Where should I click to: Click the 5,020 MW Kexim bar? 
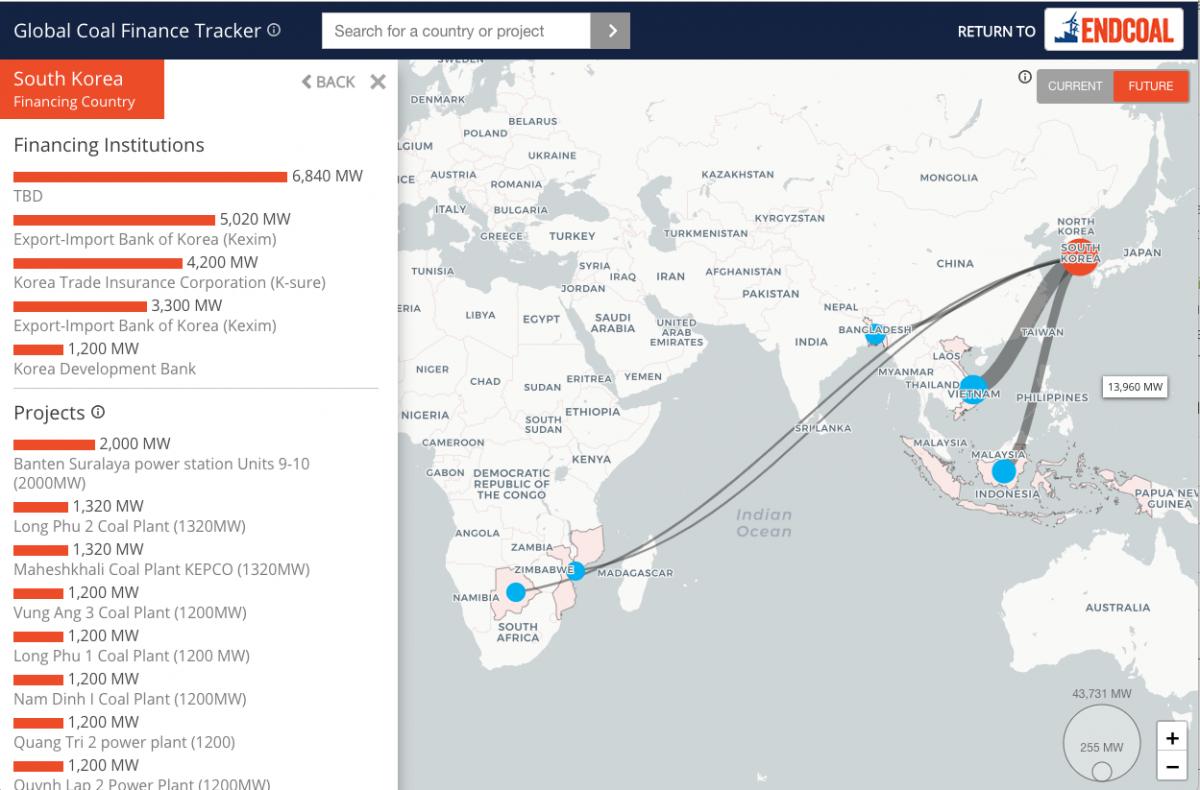[114, 220]
